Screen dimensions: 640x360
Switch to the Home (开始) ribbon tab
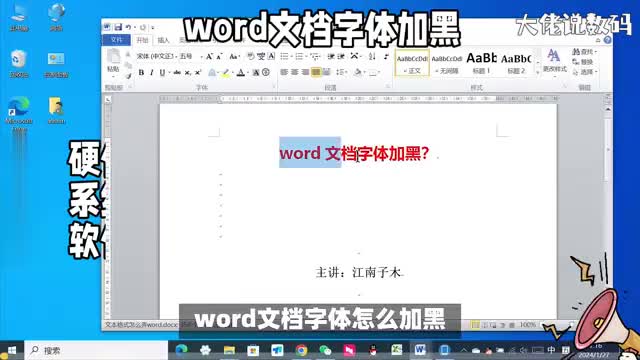142,40
